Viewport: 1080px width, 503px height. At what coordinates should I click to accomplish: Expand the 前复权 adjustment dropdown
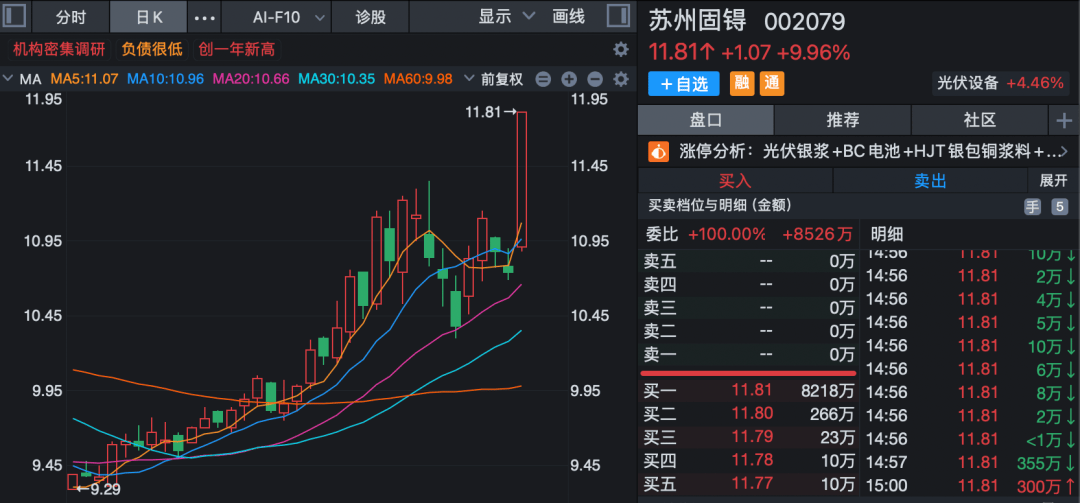[504, 79]
